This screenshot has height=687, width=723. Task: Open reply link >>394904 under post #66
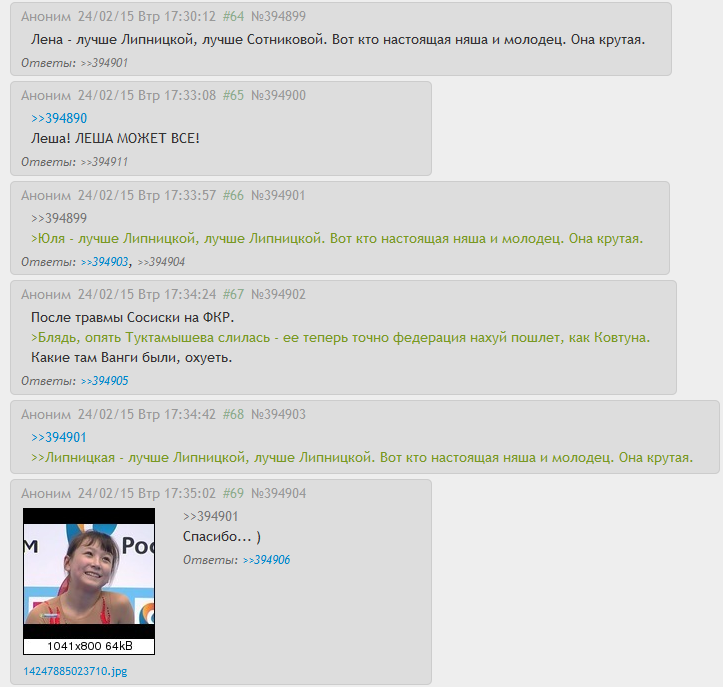pyautogui.click(x=161, y=262)
